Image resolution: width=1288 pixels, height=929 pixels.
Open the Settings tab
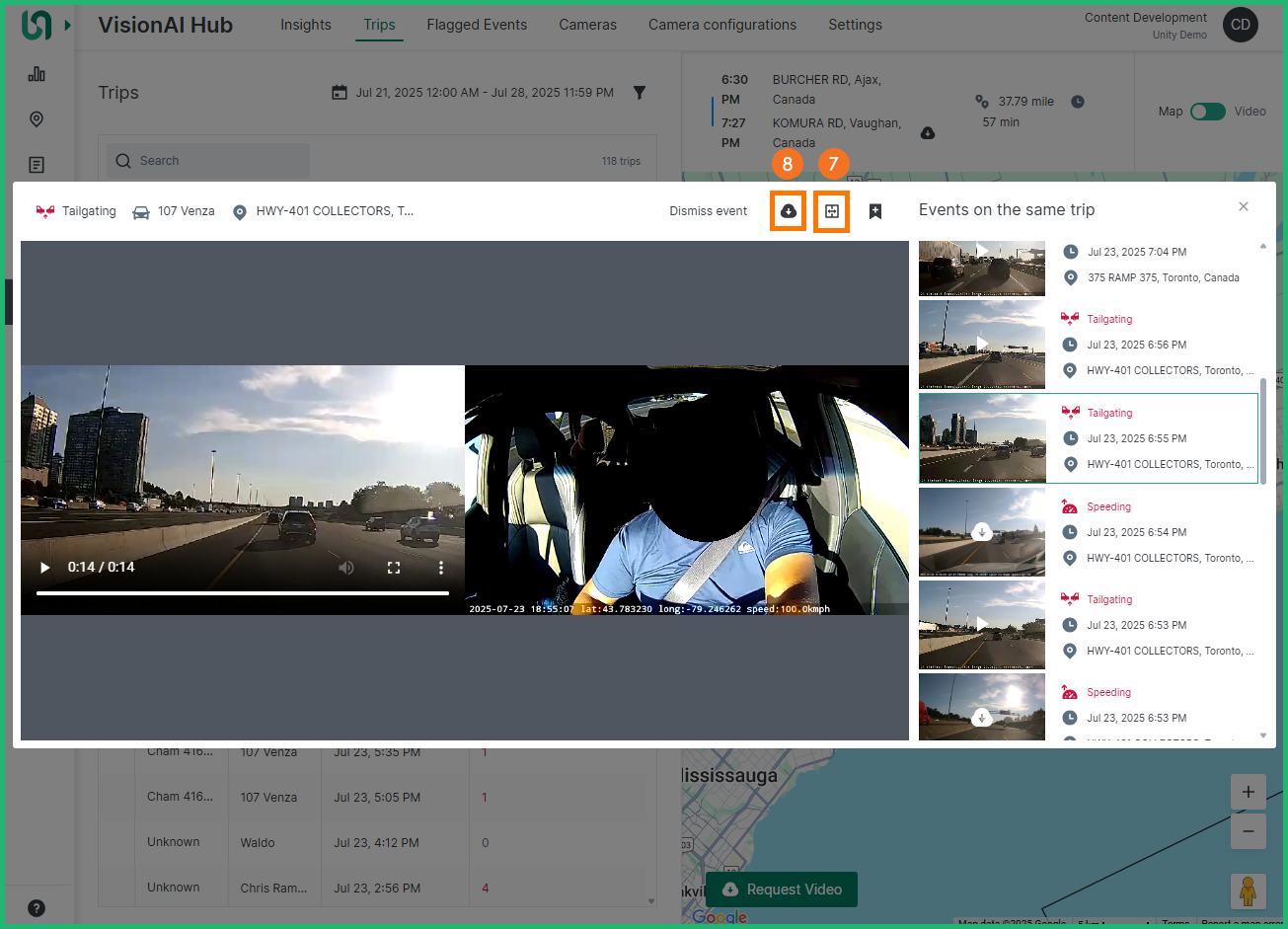click(x=855, y=25)
